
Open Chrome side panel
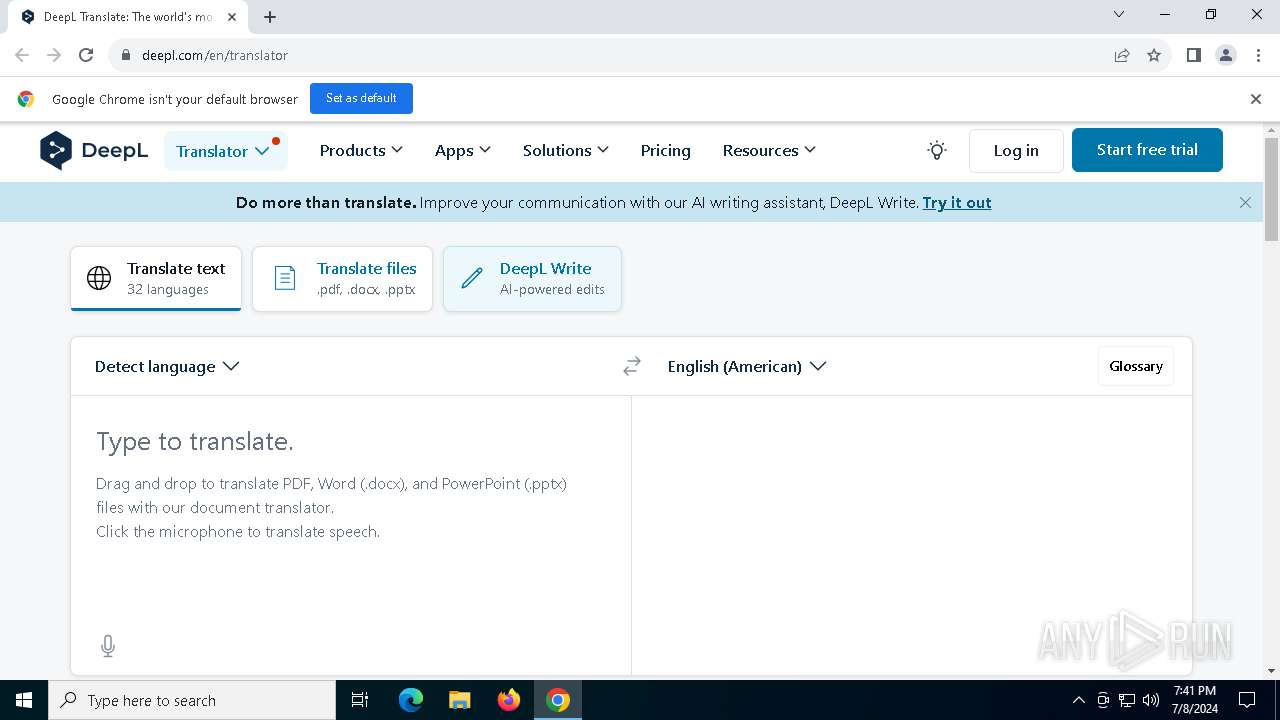1193,55
